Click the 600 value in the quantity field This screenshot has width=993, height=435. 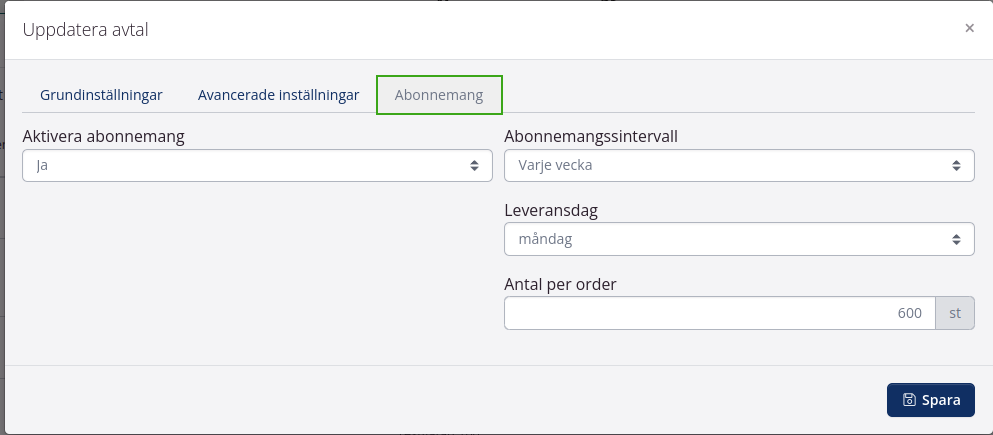pyautogui.click(x=909, y=313)
